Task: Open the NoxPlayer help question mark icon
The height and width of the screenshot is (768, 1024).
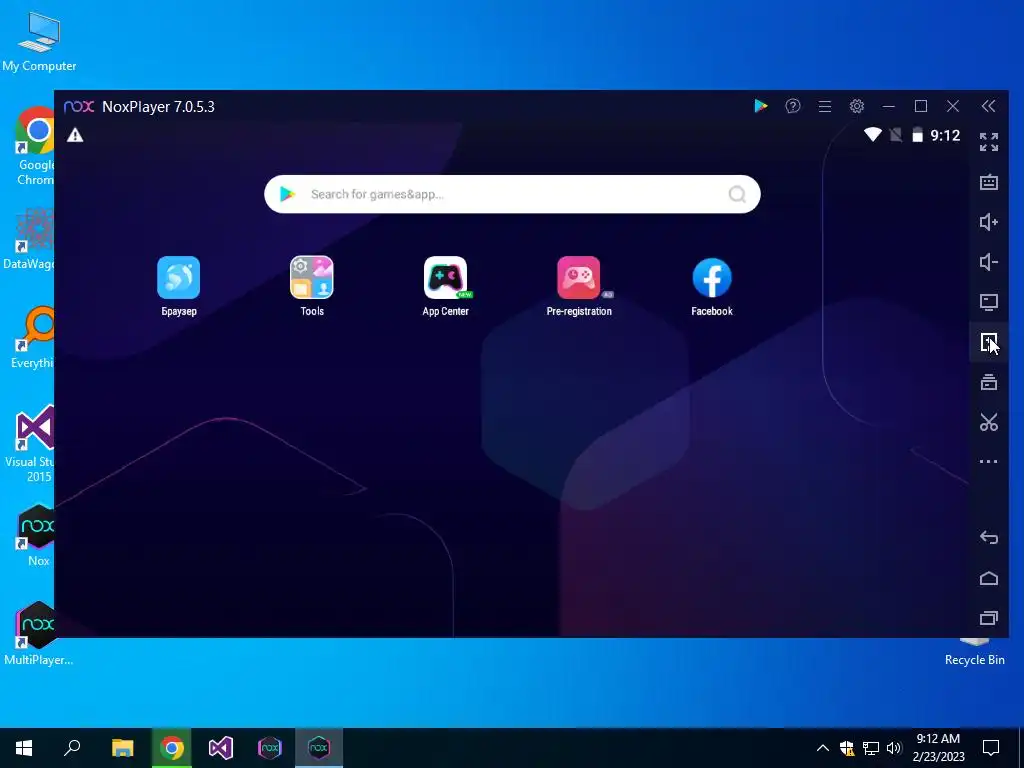Action: click(793, 106)
